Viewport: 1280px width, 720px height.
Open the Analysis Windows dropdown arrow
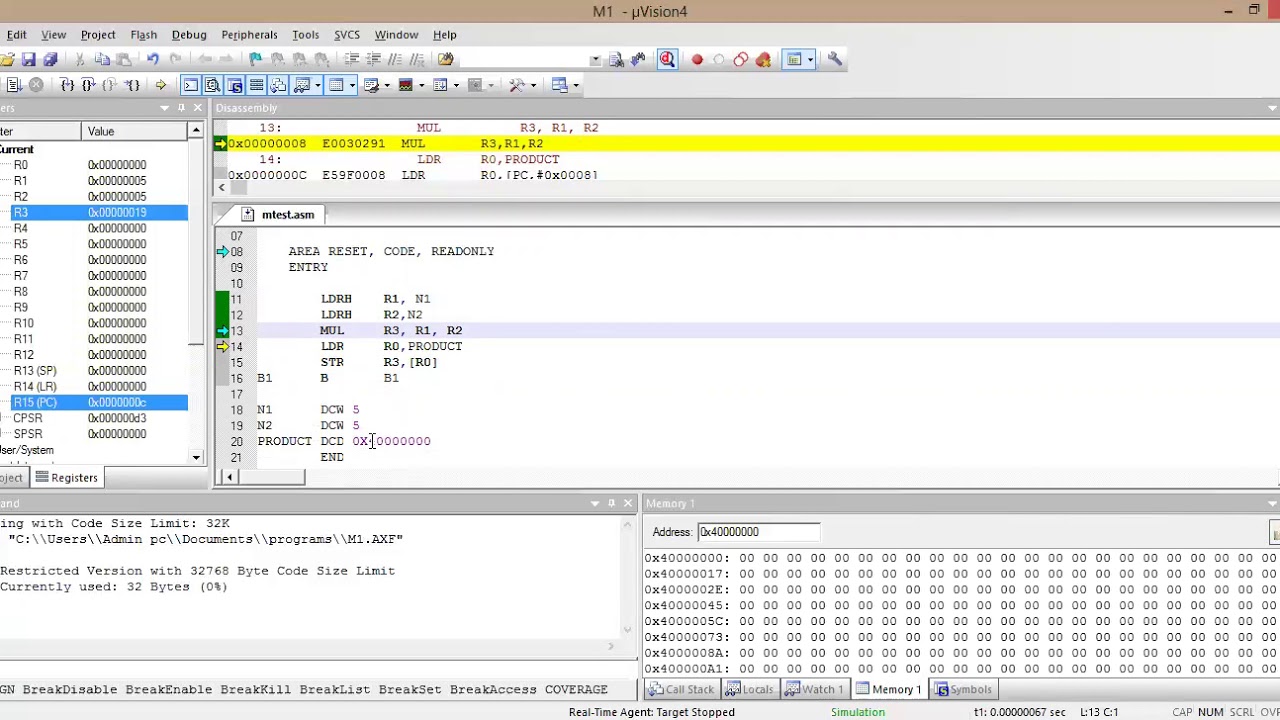pos(421,85)
